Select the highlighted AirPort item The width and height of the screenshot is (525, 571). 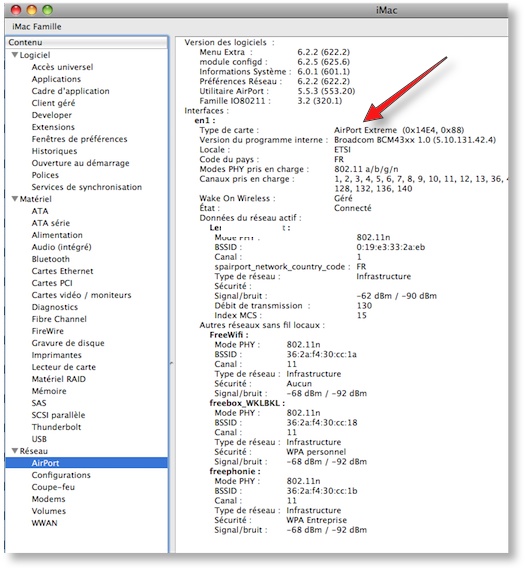tap(87, 463)
